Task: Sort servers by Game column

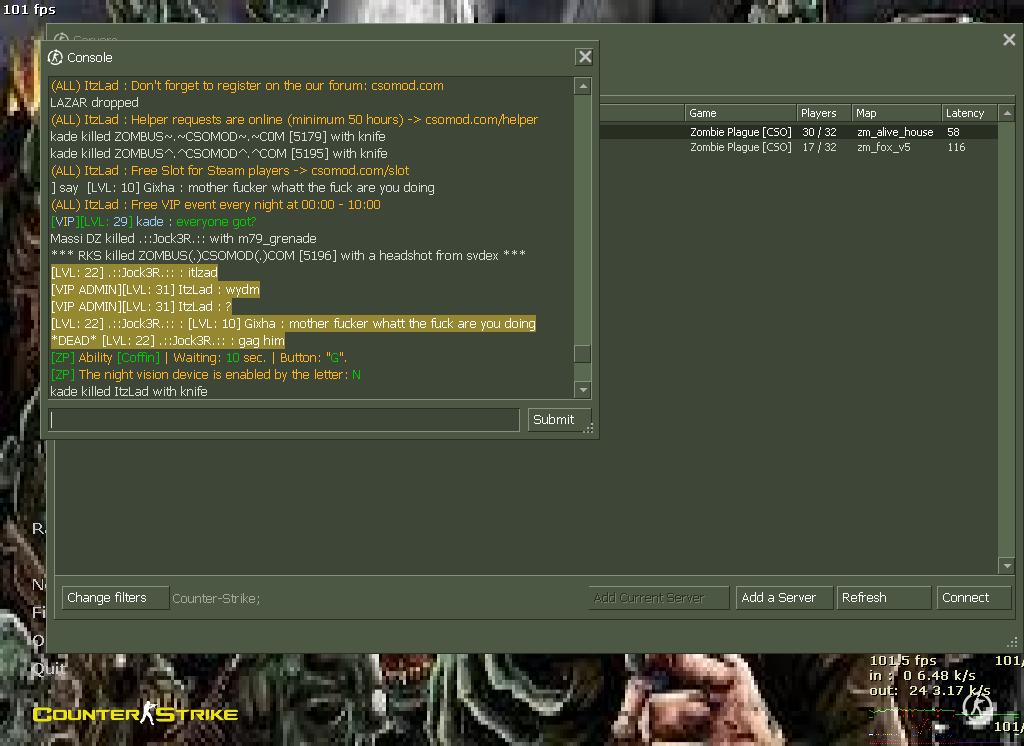Action: point(740,113)
